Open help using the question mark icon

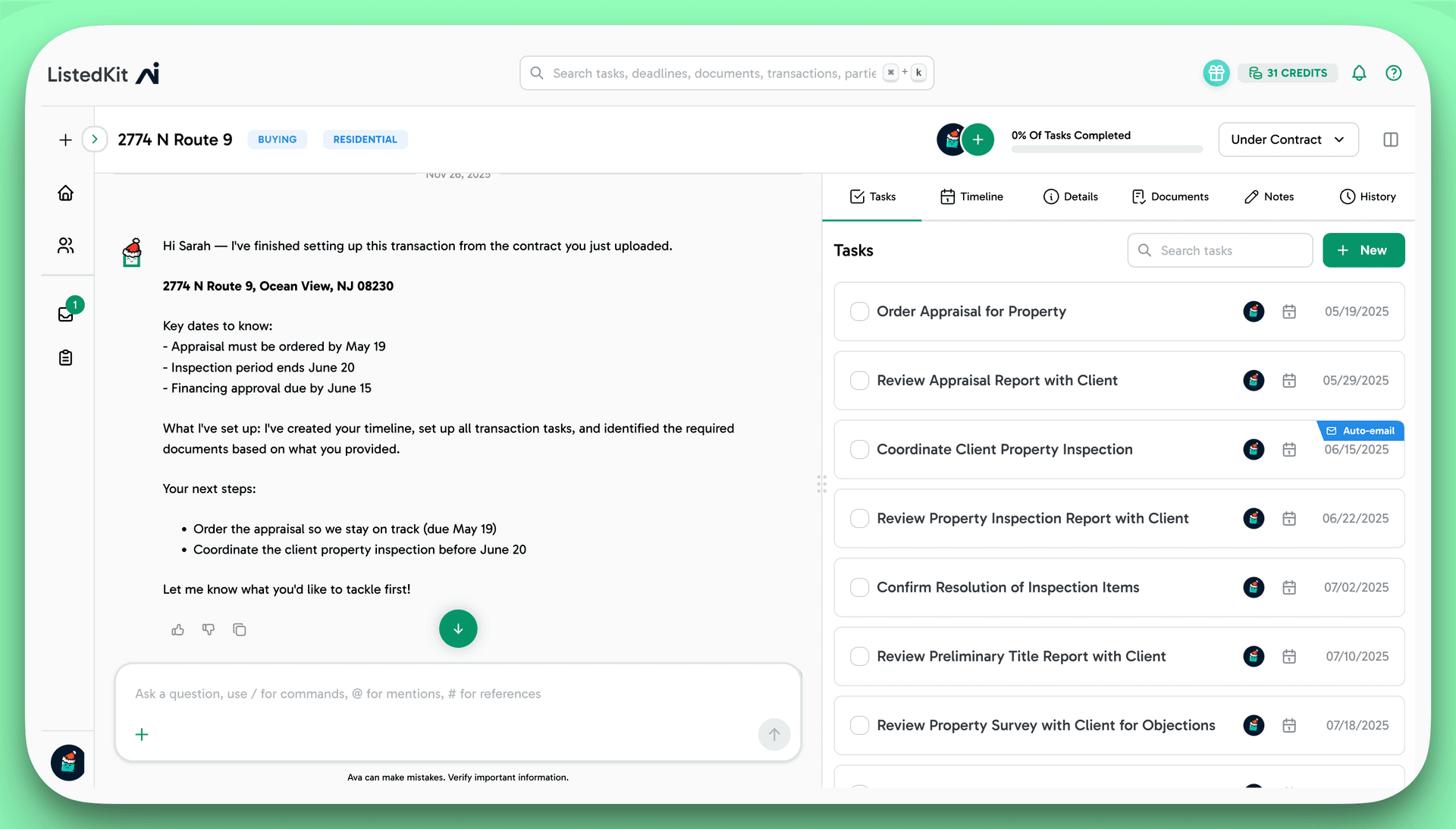(x=1395, y=73)
